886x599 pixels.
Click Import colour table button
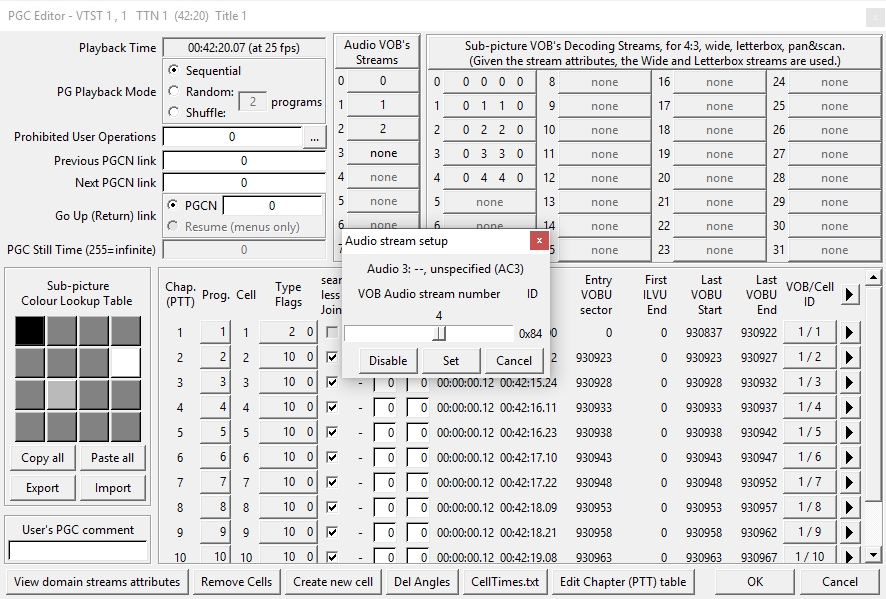pos(112,488)
